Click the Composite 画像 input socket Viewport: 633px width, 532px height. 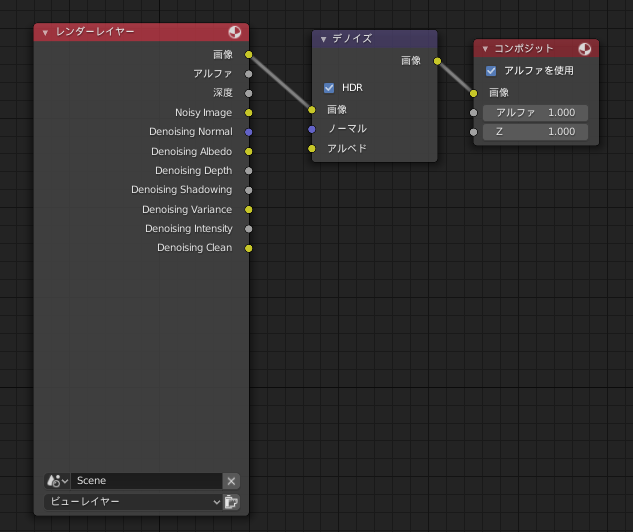coord(474,94)
